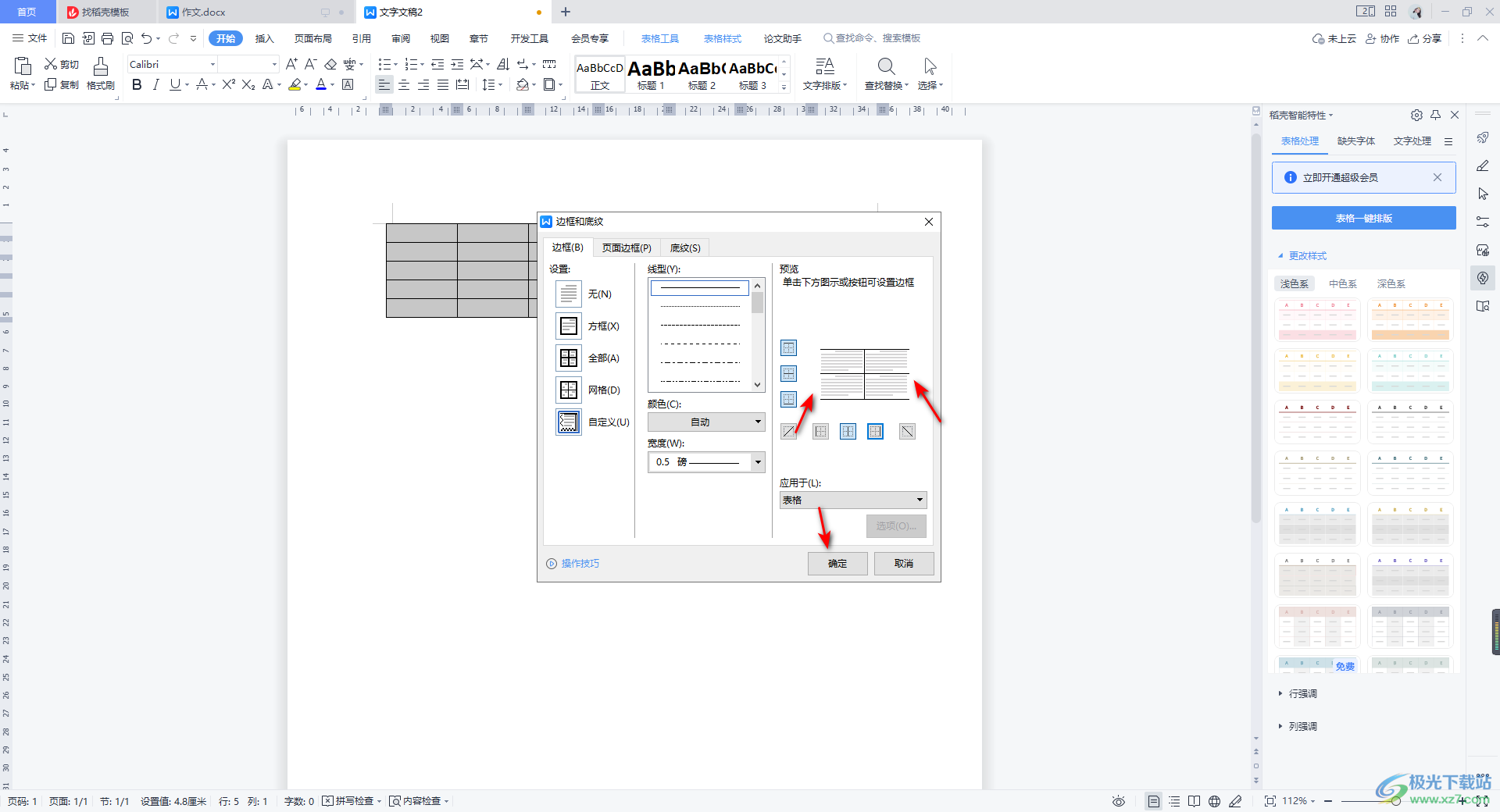Close the upgrade membership notice
1500x812 pixels.
[x=1437, y=178]
